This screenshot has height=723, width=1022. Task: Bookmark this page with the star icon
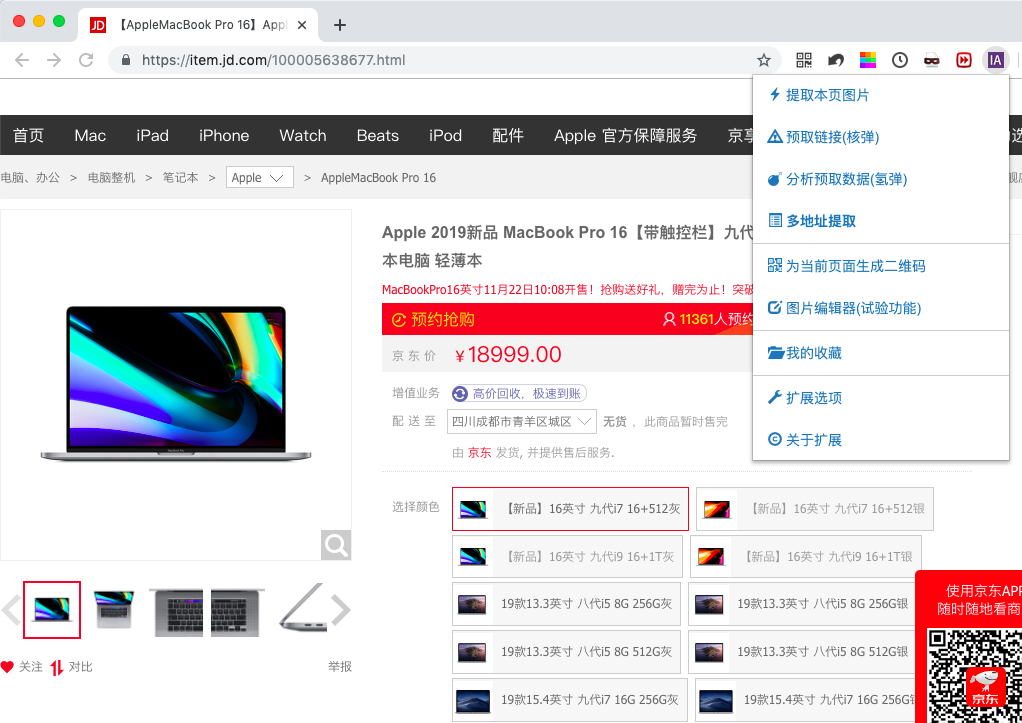pyautogui.click(x=764, y=60)
